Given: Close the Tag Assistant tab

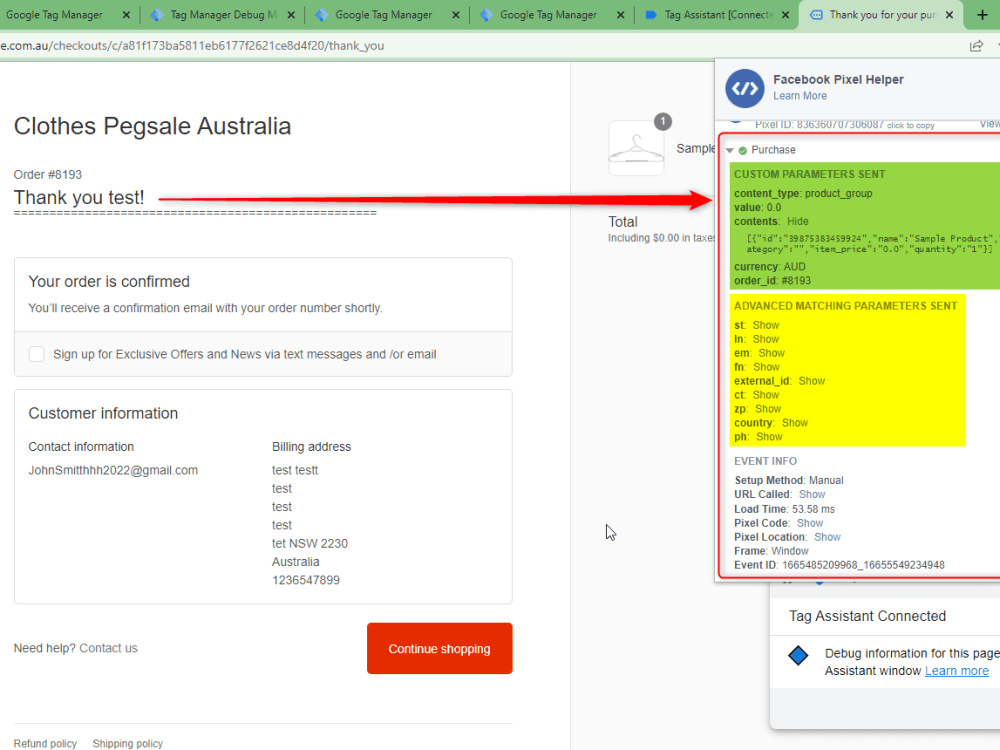Looking at the screenshot, I should [x=785, y=15].
